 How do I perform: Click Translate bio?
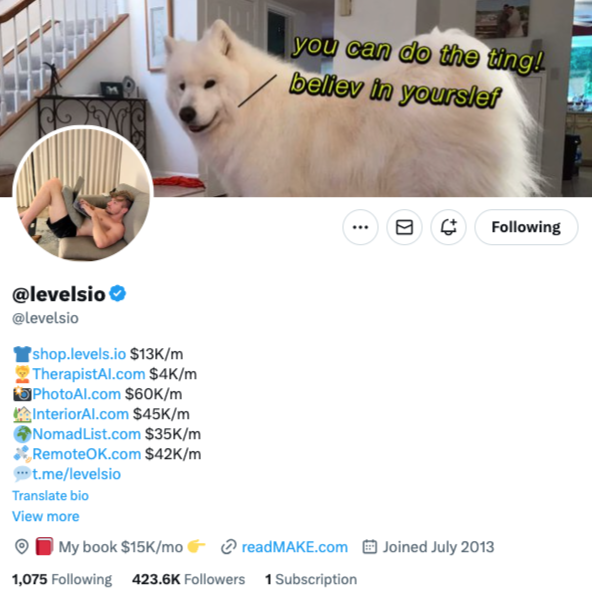pos(50,496)
